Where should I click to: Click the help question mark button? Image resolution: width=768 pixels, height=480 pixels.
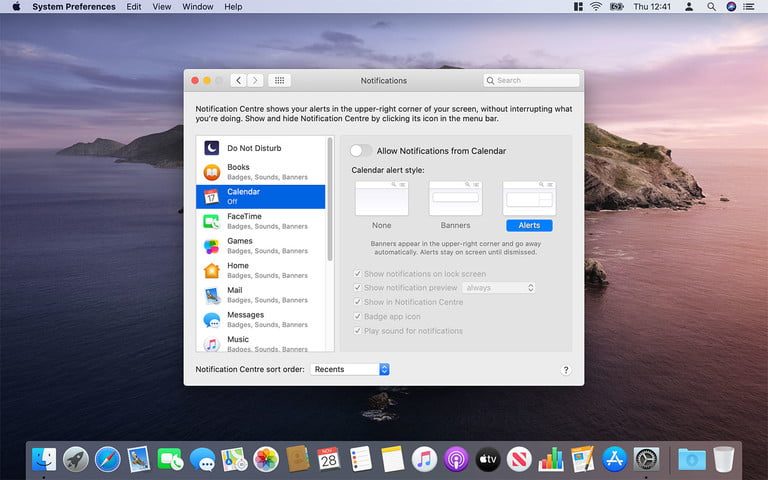[x=565, y=370]
